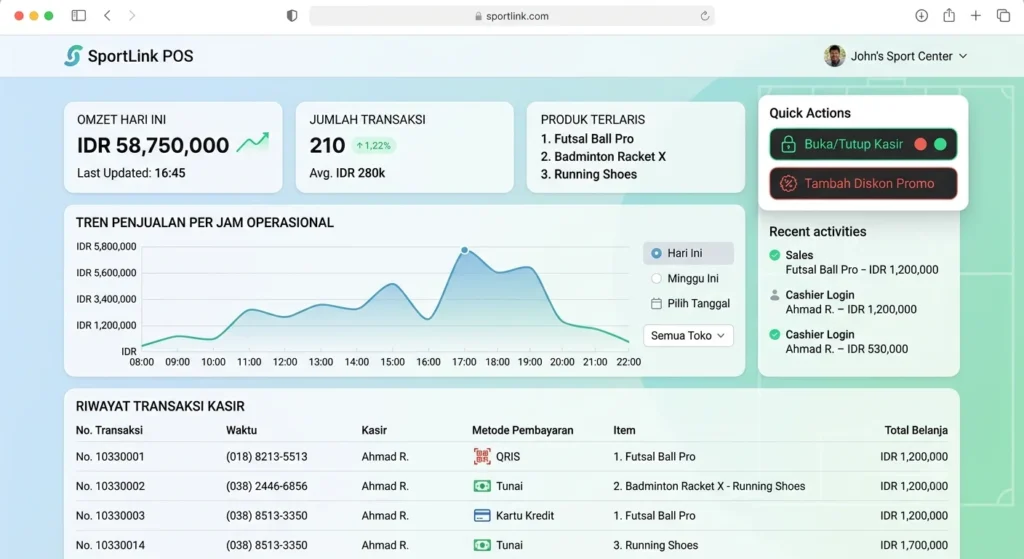The height and width of the screenshot is (559, 1024).
Task: Expand the John's Sport Center account menu
Action: click(x=963, y=56)
